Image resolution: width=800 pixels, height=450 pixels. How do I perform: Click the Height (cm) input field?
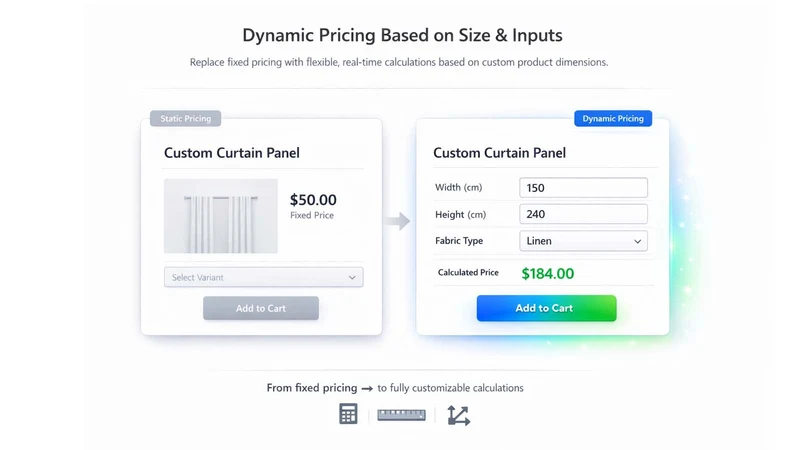coord(583,214)
